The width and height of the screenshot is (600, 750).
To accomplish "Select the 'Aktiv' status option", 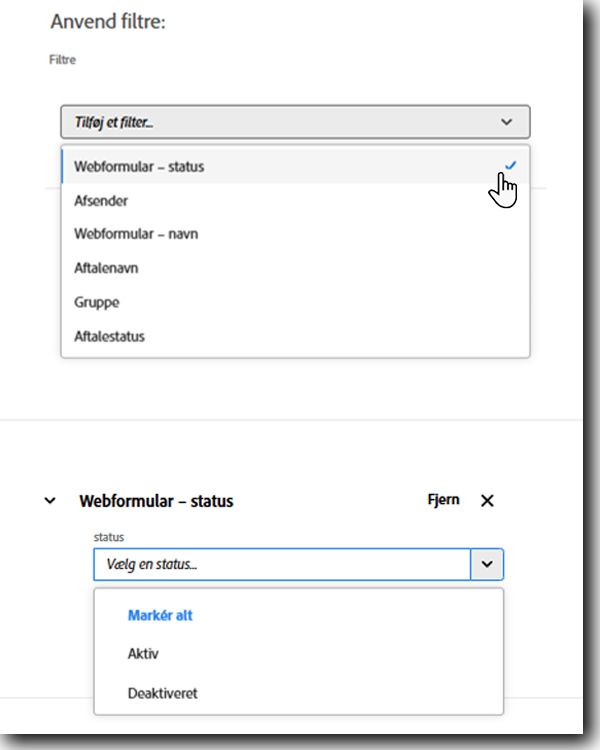I will click(143, 654).
